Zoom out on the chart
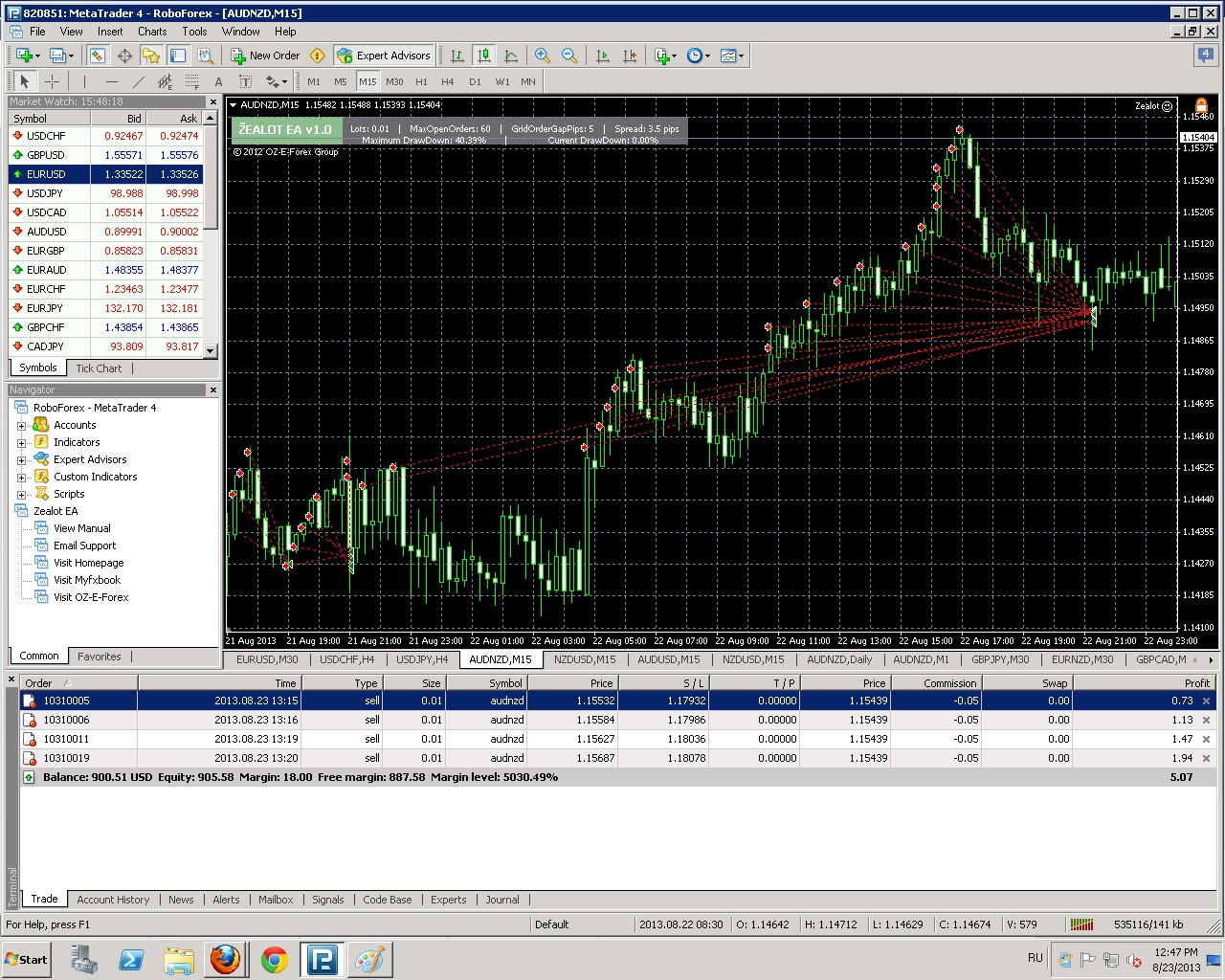1225x980 pixels. (569, 56)
